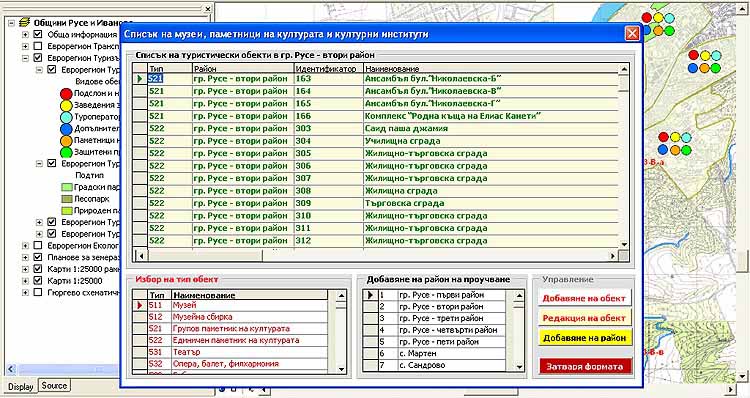Toggle the Карти 1:25000 layer checkbox

pyautogui.click(x=38, y=281)
